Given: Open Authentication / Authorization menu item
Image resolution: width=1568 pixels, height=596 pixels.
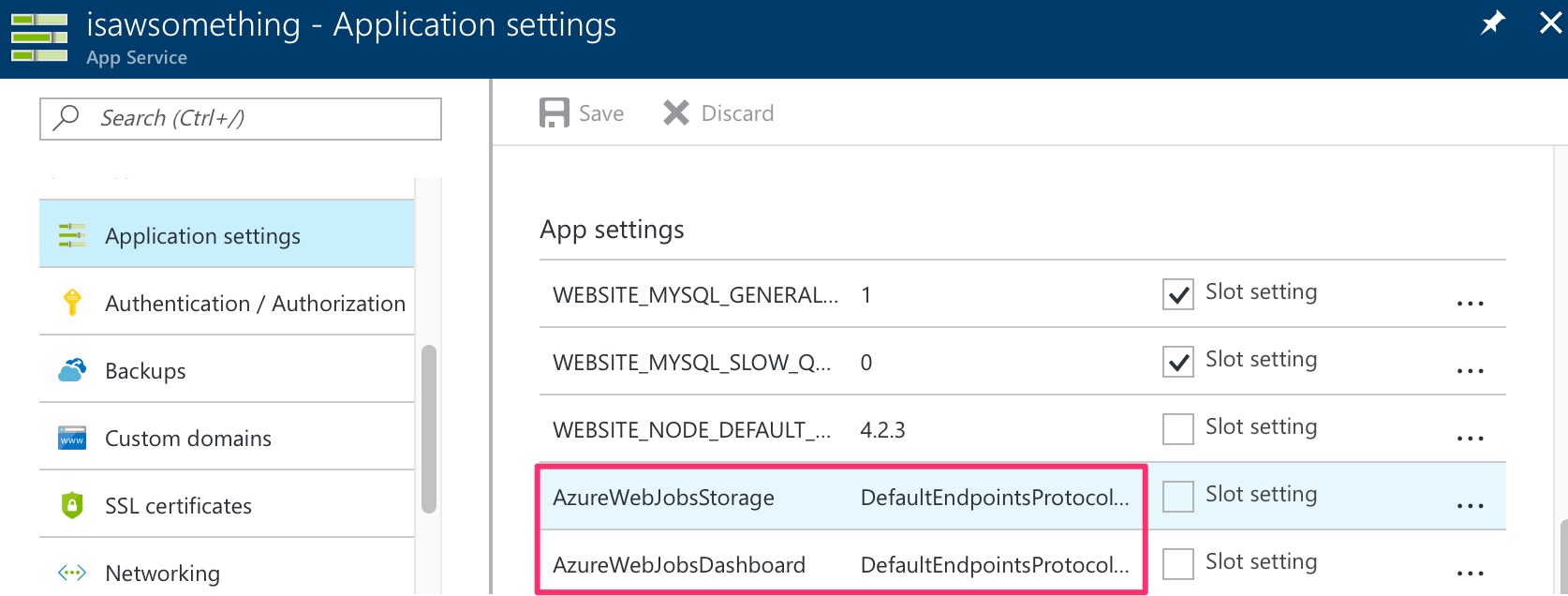Looking at the screenshot, I should coord(227,302).
